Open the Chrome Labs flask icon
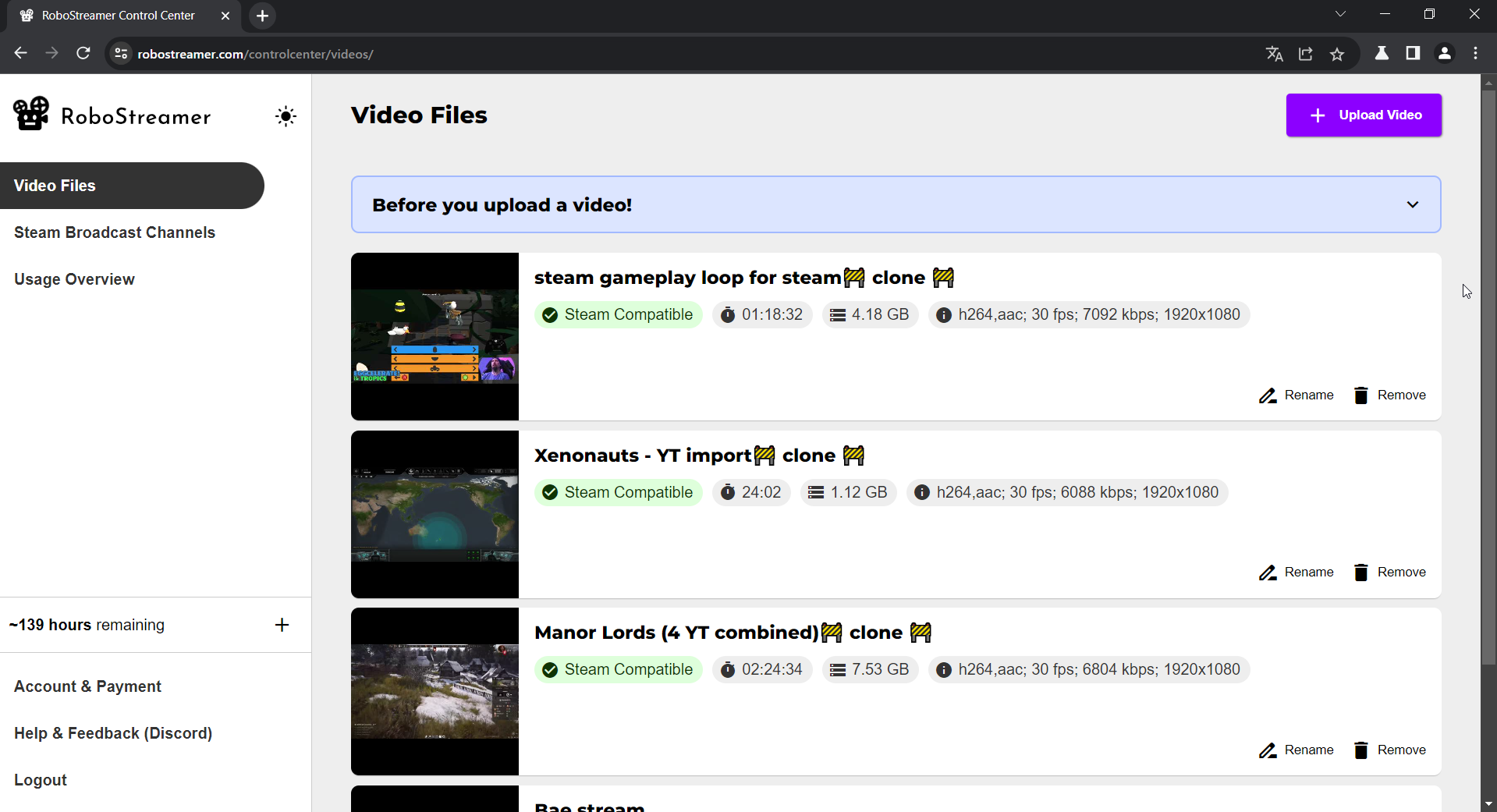 point(1382,53)
